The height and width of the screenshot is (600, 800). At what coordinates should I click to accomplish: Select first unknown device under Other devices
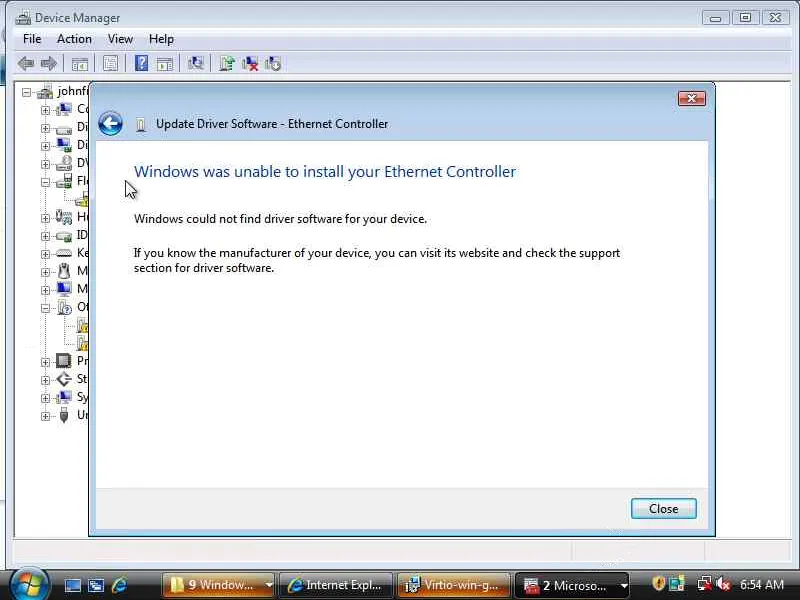pyautogui.click(x=82, y=325)
